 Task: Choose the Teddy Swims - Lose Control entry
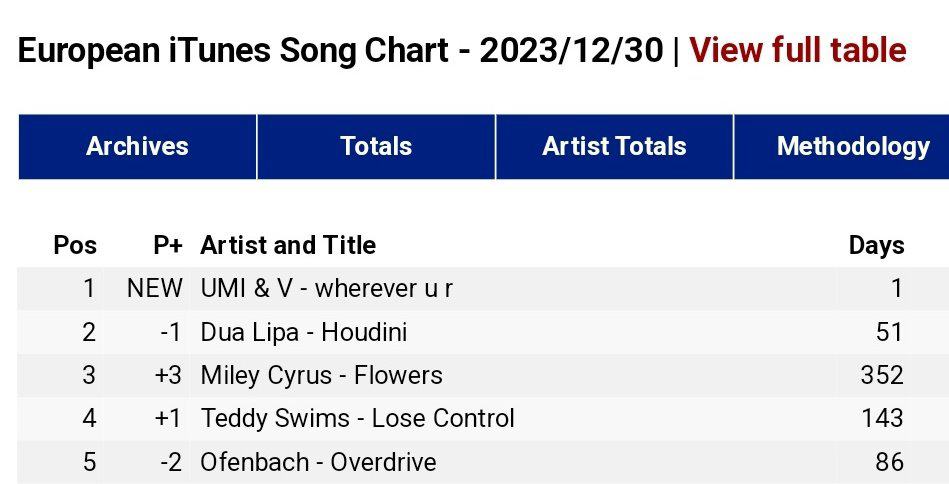(357, 418)
